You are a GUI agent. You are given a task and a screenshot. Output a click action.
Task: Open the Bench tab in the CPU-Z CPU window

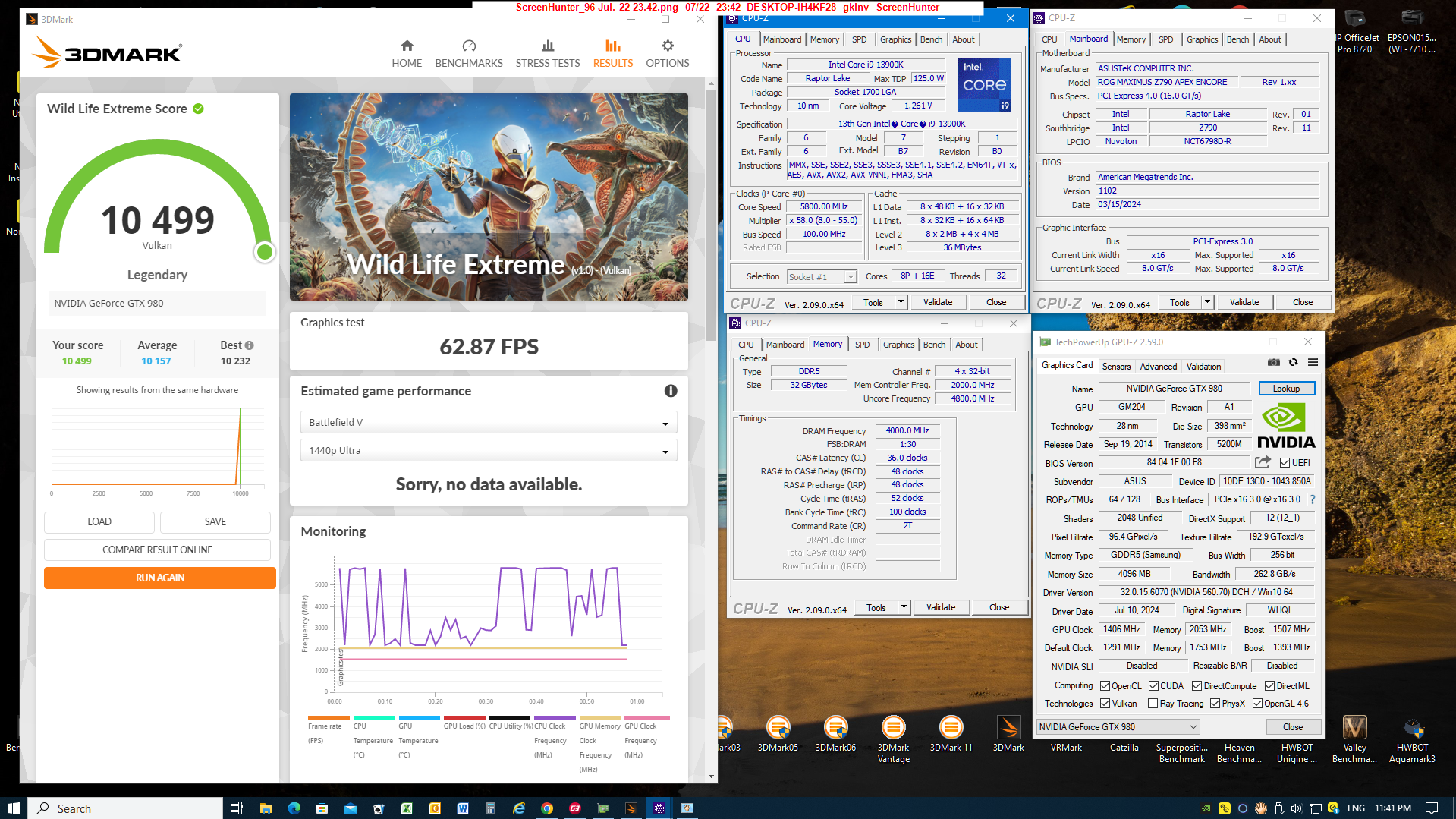[x=931, y=39]
